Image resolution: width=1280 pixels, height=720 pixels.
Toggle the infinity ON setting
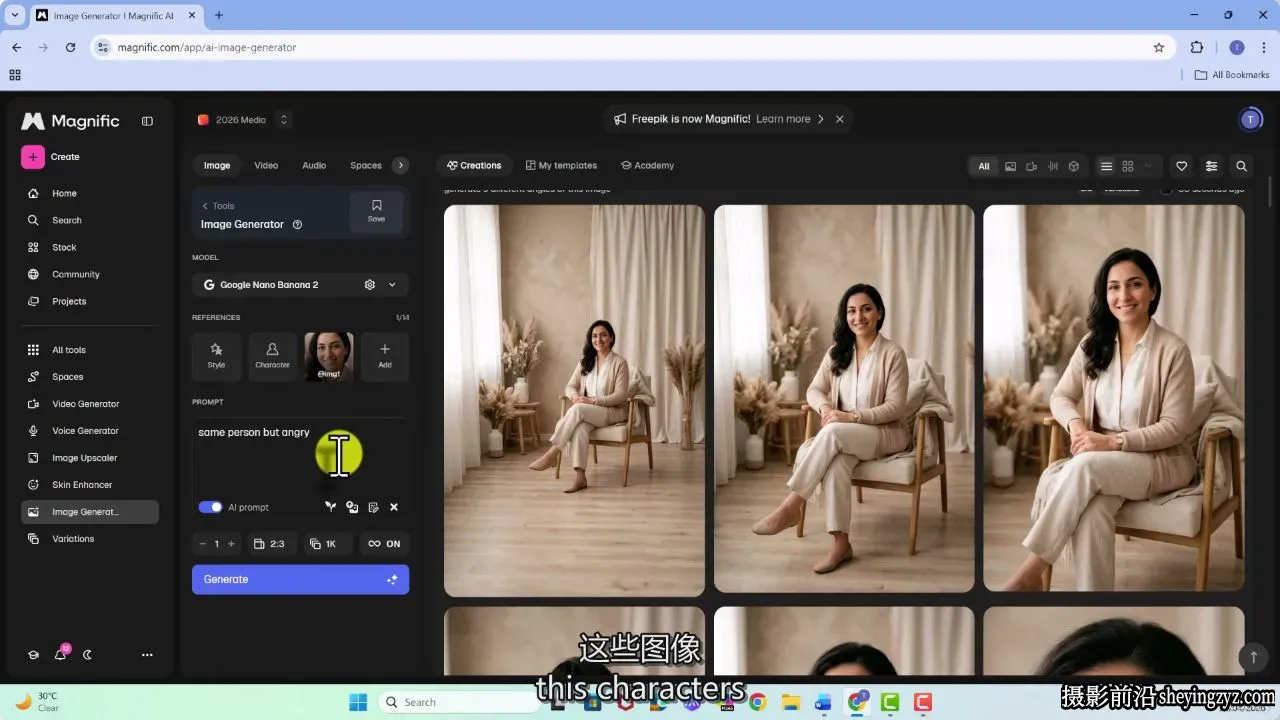click(384, 544)
